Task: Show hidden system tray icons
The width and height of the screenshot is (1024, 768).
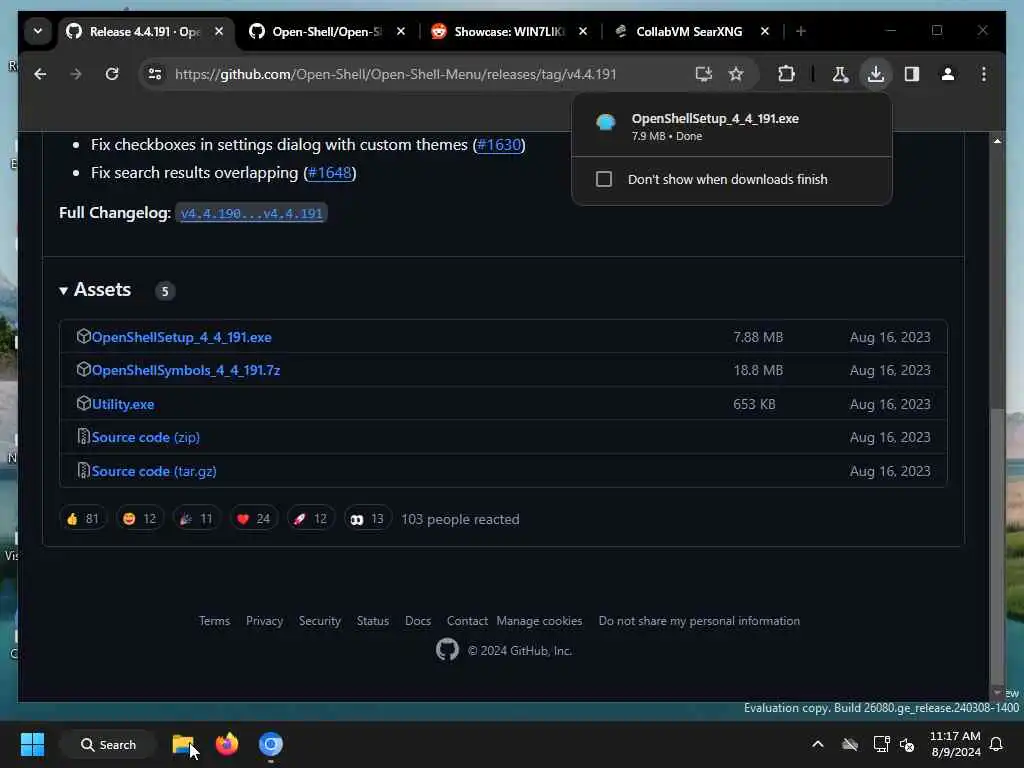Action: coord(818,744)
